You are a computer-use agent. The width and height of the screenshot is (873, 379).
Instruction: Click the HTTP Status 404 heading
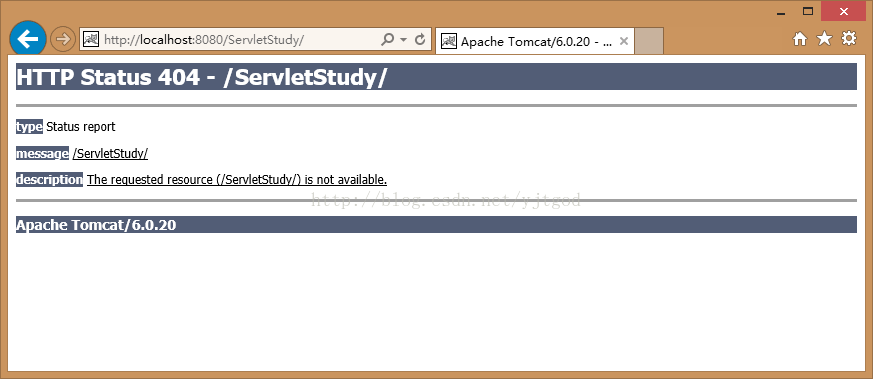[201, 77]
